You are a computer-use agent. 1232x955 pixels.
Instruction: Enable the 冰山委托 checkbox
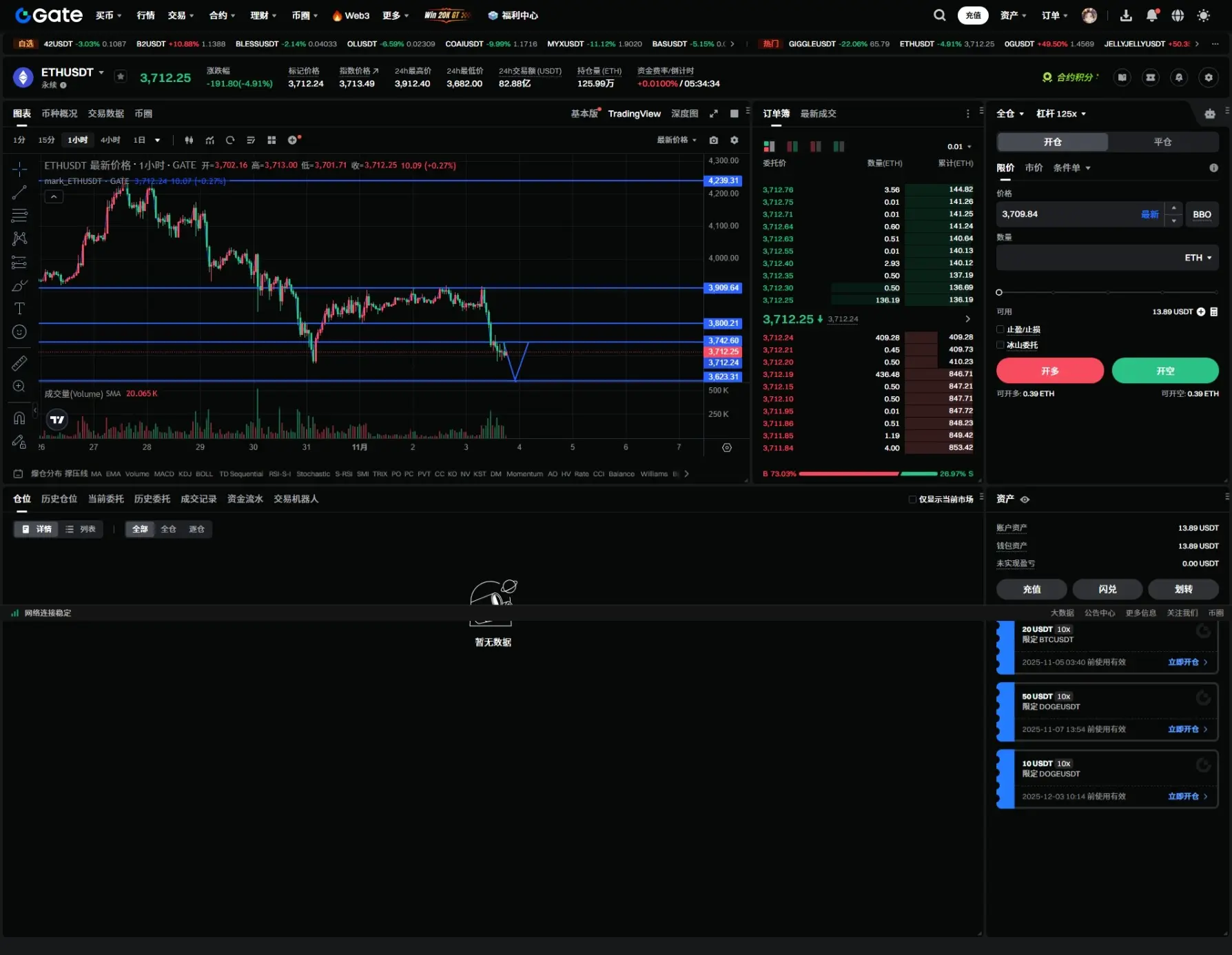click(1000, 345)
